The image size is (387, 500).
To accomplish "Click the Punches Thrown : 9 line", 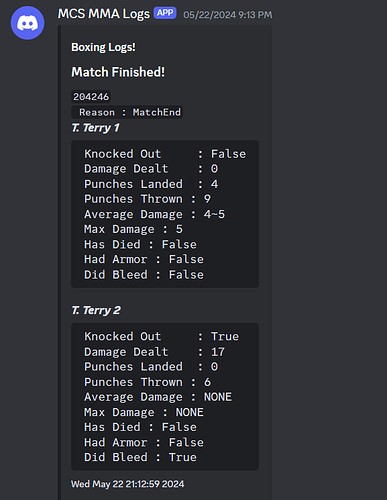I will tap(147, 199).
